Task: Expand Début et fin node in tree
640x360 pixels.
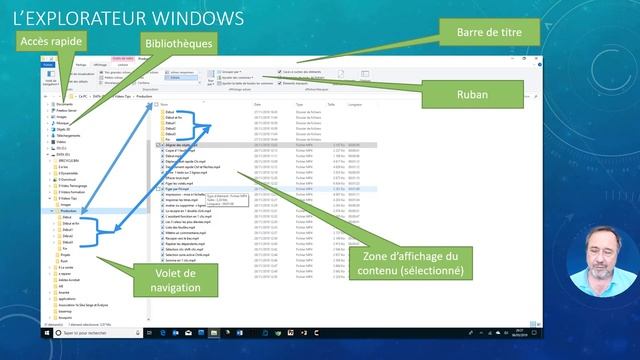Action: pyautogui.click(x=54, y=224)
